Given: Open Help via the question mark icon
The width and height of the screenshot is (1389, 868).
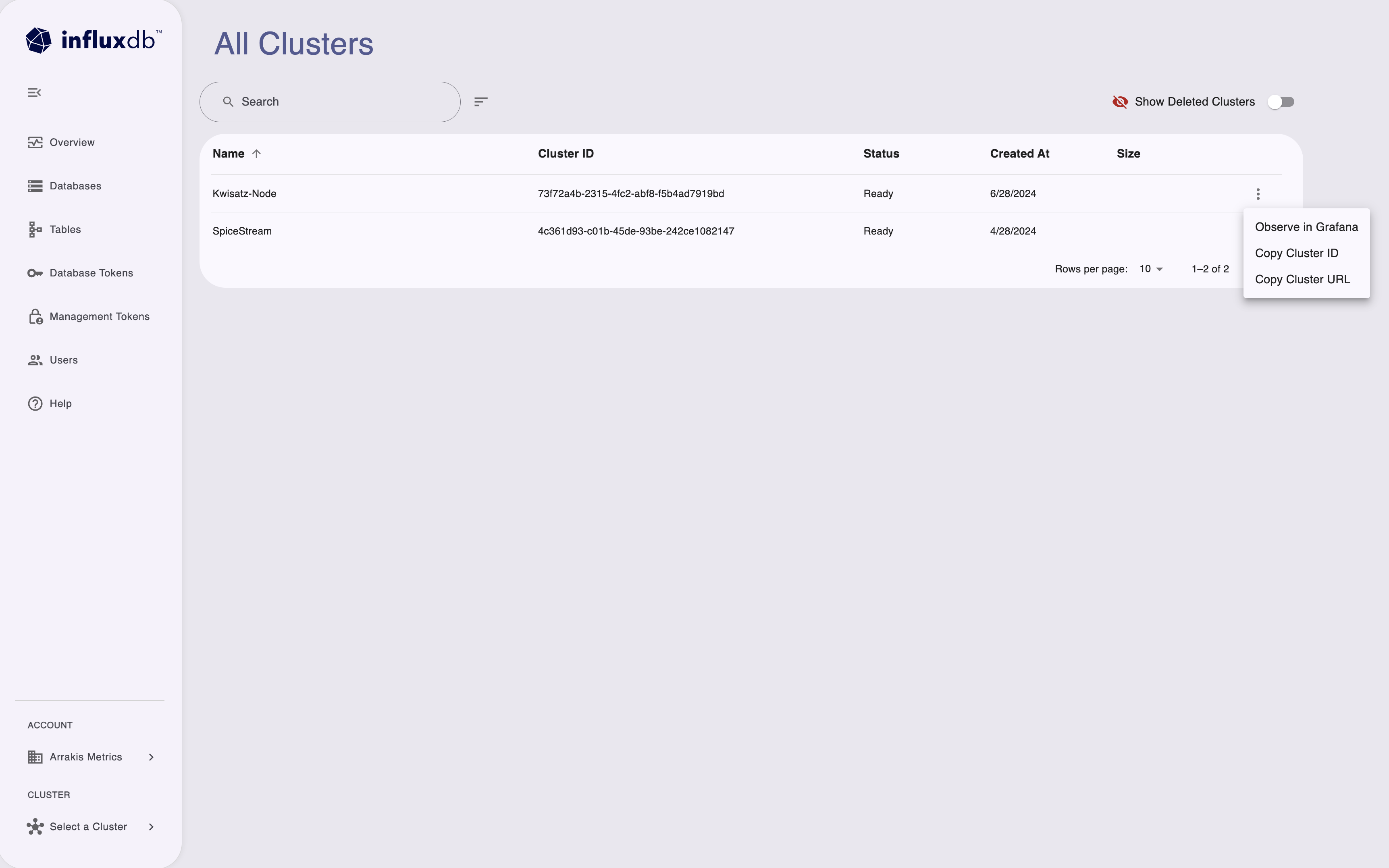Looking at the screenshot, I should [x=35, y=403].
